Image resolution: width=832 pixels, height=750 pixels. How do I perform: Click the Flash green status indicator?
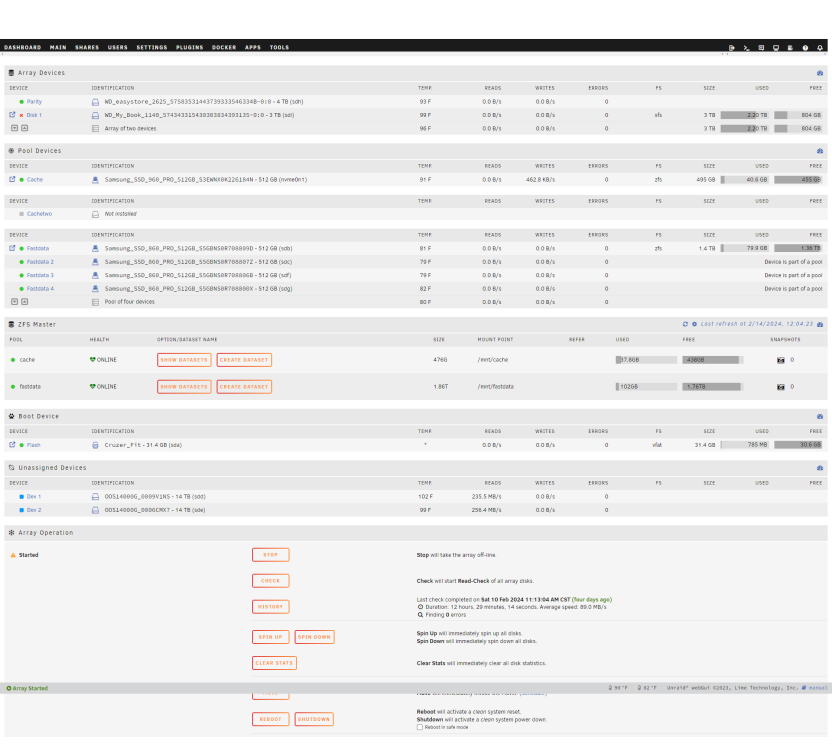tap(21, 445)
